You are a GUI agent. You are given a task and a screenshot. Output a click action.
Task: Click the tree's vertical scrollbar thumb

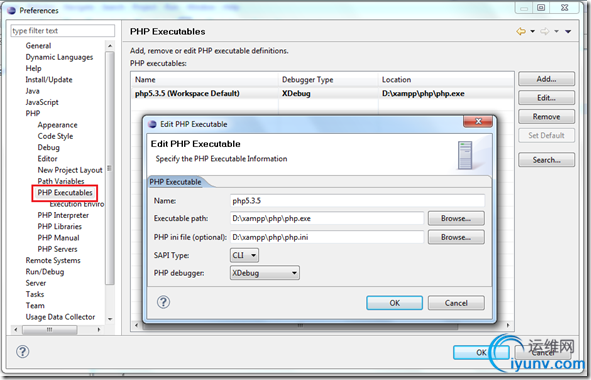tap(110, 168)
